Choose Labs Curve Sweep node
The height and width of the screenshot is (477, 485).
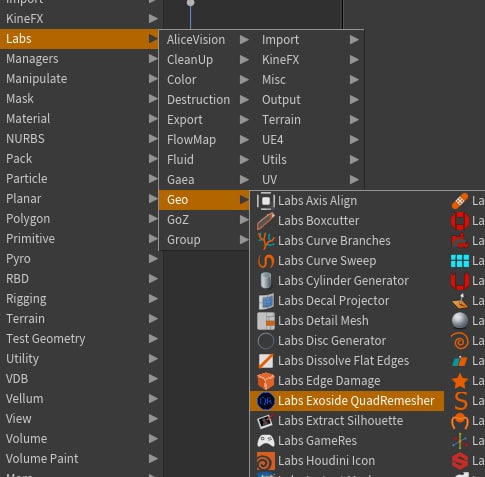pyautogui.click(x=347, y=261)
